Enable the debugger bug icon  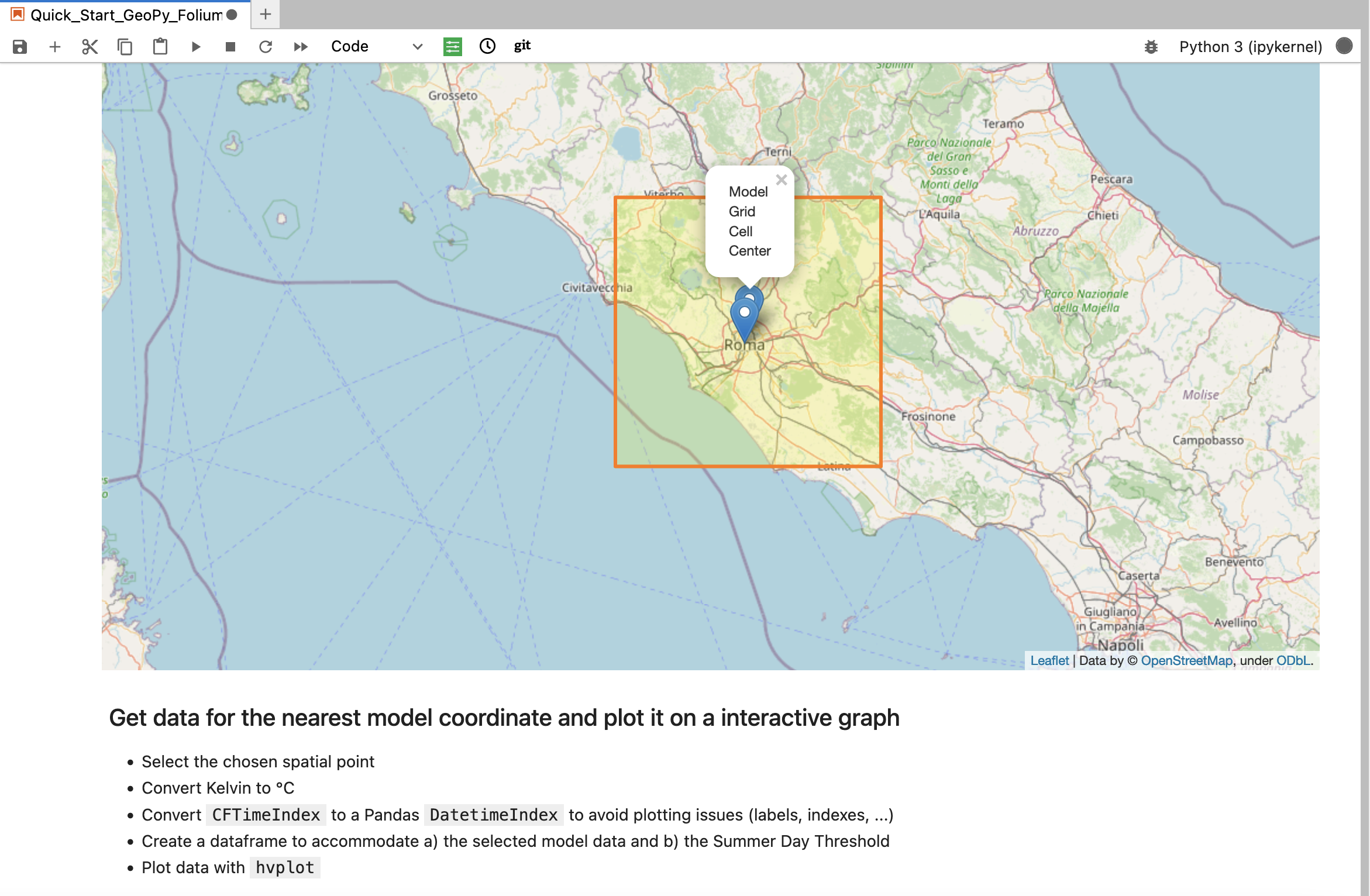click(1151, 46)
